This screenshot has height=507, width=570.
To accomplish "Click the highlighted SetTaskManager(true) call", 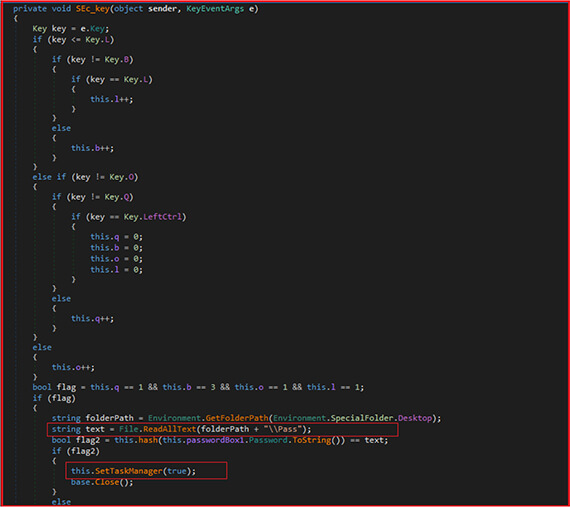I will coord(133,471).
